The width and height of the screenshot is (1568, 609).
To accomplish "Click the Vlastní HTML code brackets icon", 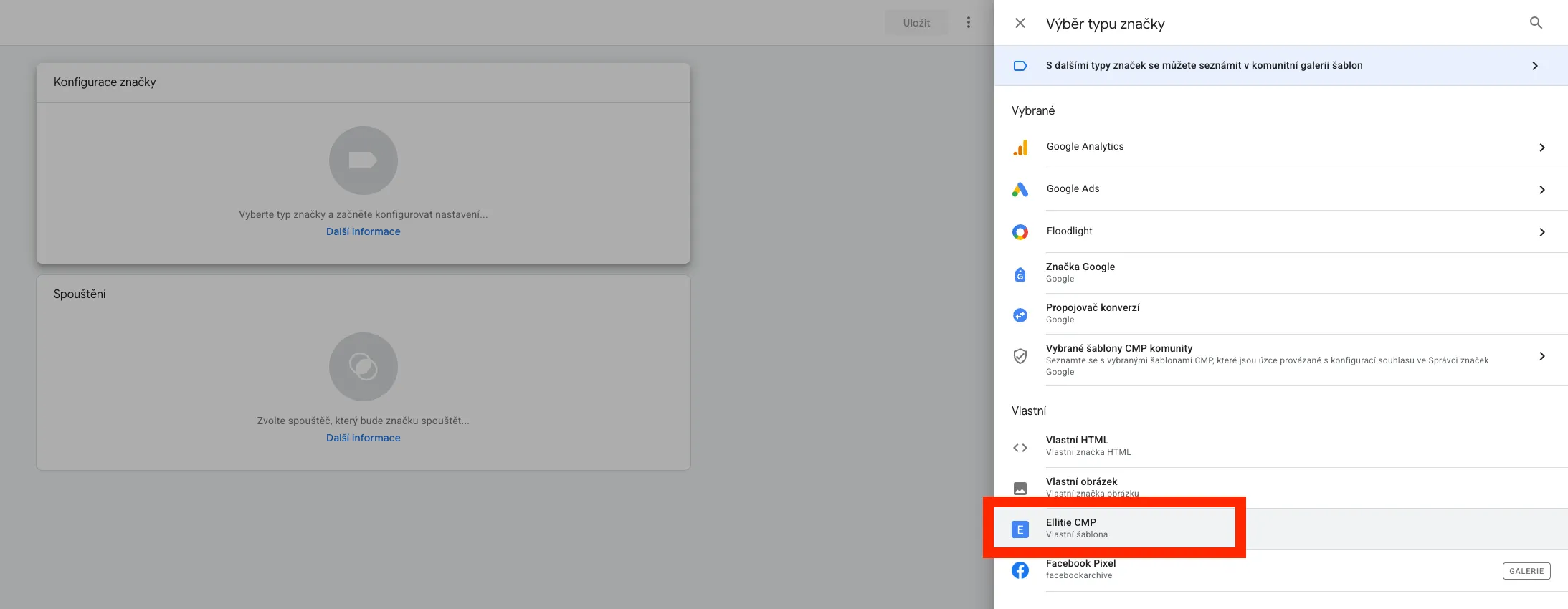I will coord(1020,448).
